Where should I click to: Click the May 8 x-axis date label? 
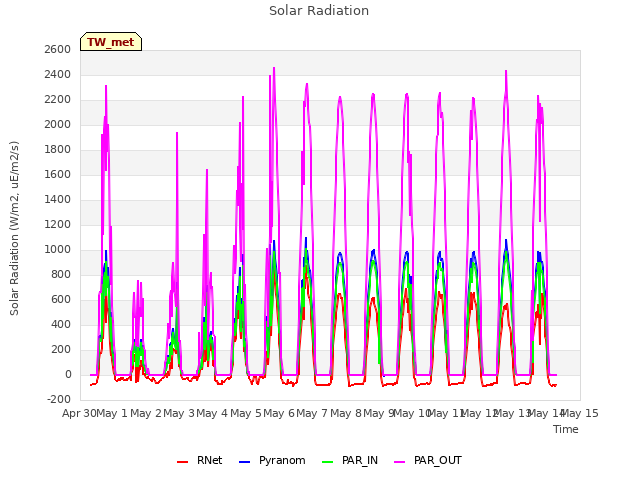346,413
